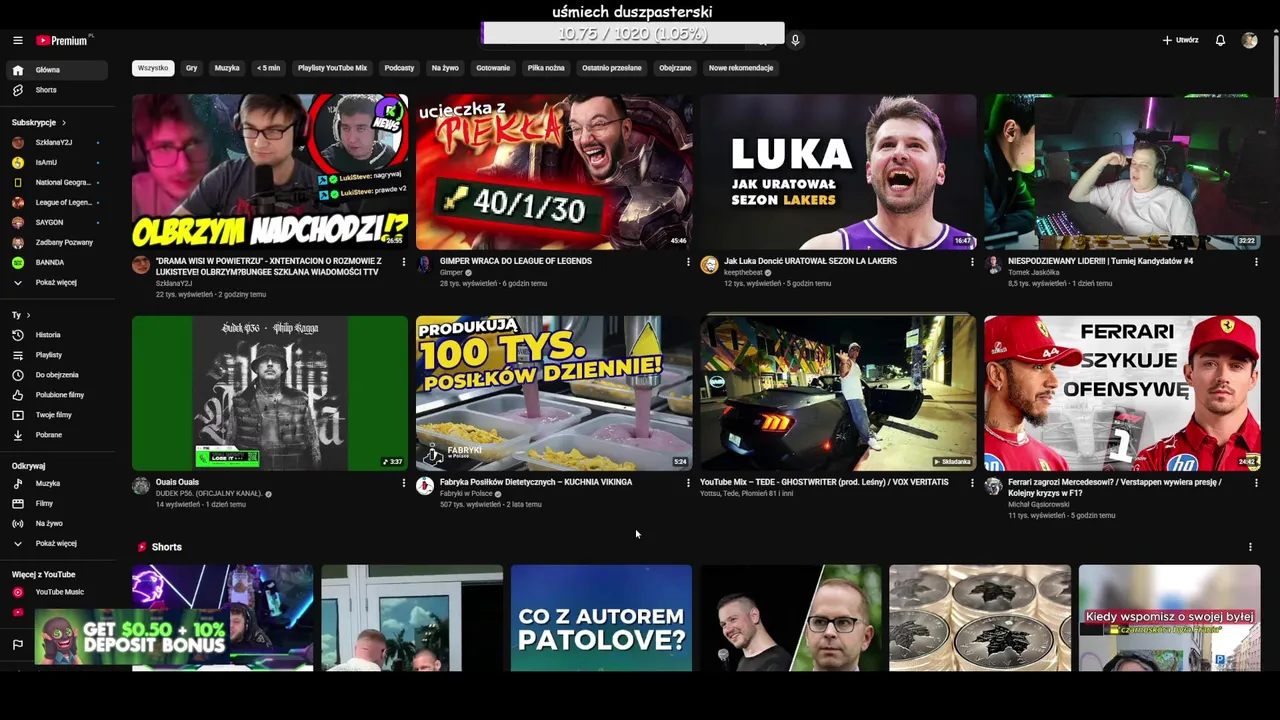Select the Wszystko filter chip
The height and width of the screenshot is (720, 1280).
coord(153,68)
